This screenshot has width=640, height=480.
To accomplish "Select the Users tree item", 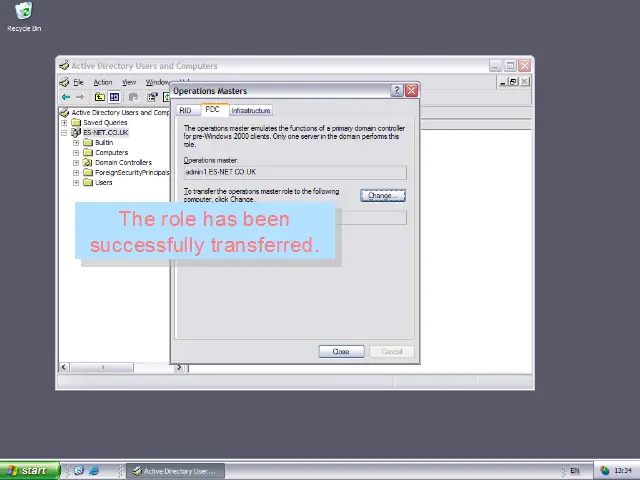I will tap(104, 182).
